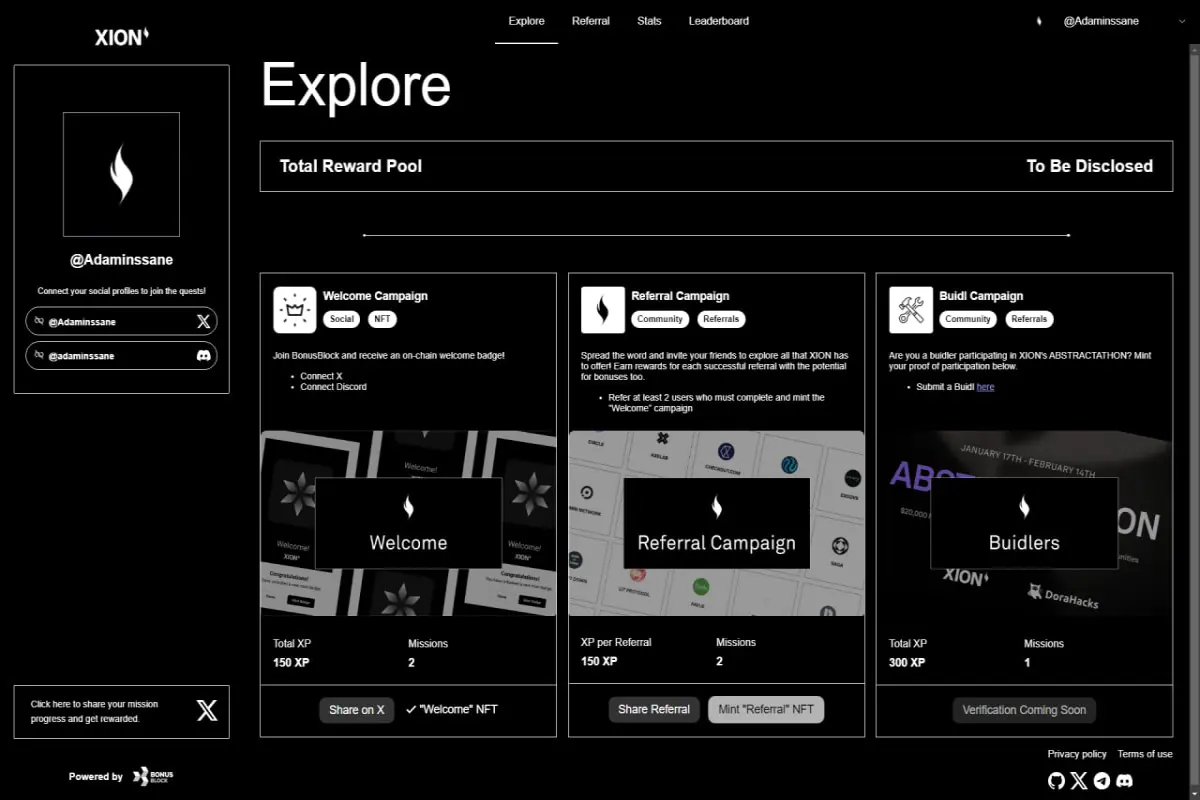The image size is (1200, 800).
Task: Click the Share Referral button
Action: pyautogui.click(x=654, y=710)
